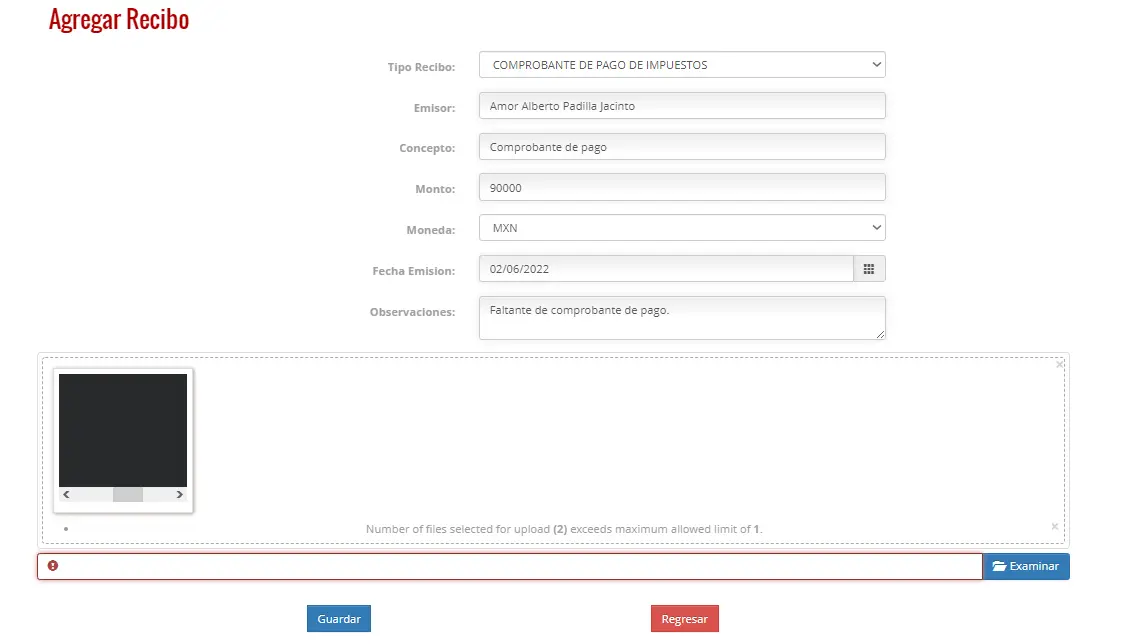Image resolution: width=1124 pixels, height=644 pixels.
Task: Click the left arrow under the file thumbnail
Action: pyautogui.click(x=66, y=494)
